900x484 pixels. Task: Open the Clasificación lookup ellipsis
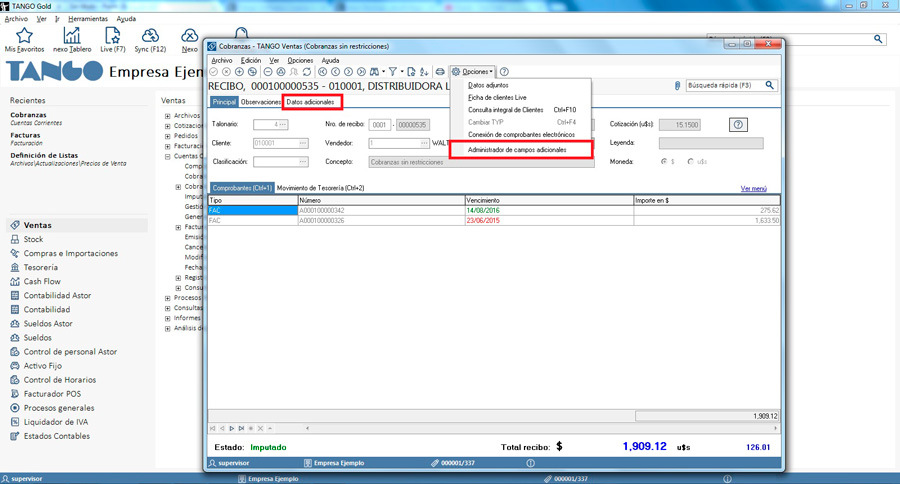pos(302,162)
